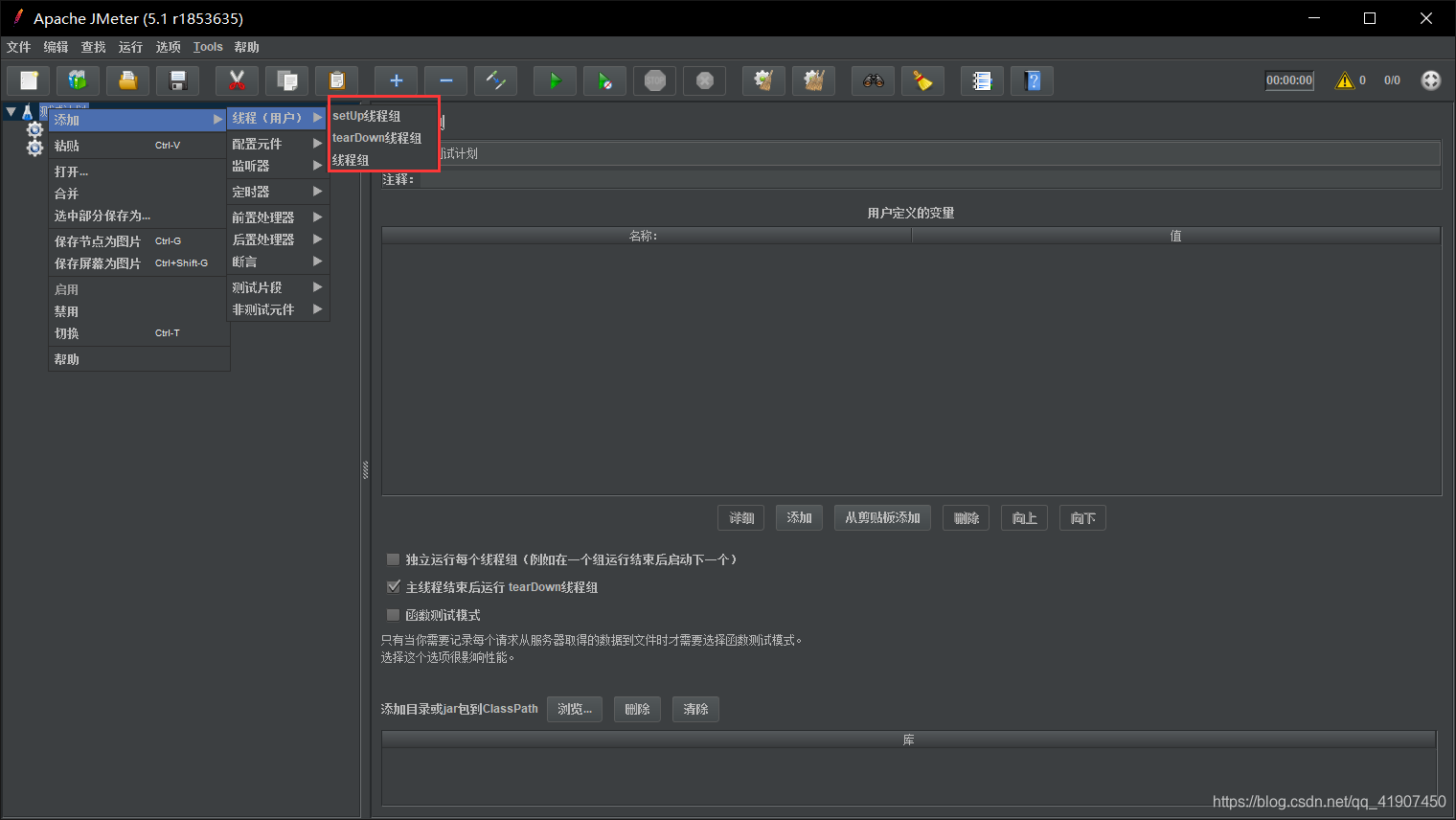
Task: Expand 线程（用户）submenu
Action: tap(278, 118)
